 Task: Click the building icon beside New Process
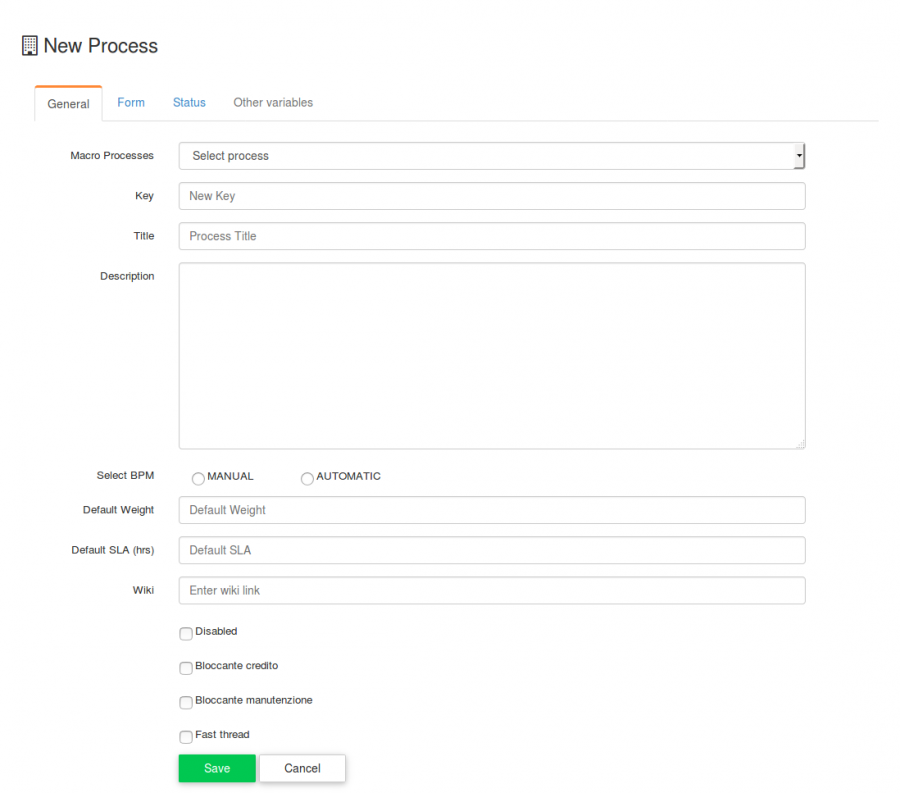click(x=29, y=45)
